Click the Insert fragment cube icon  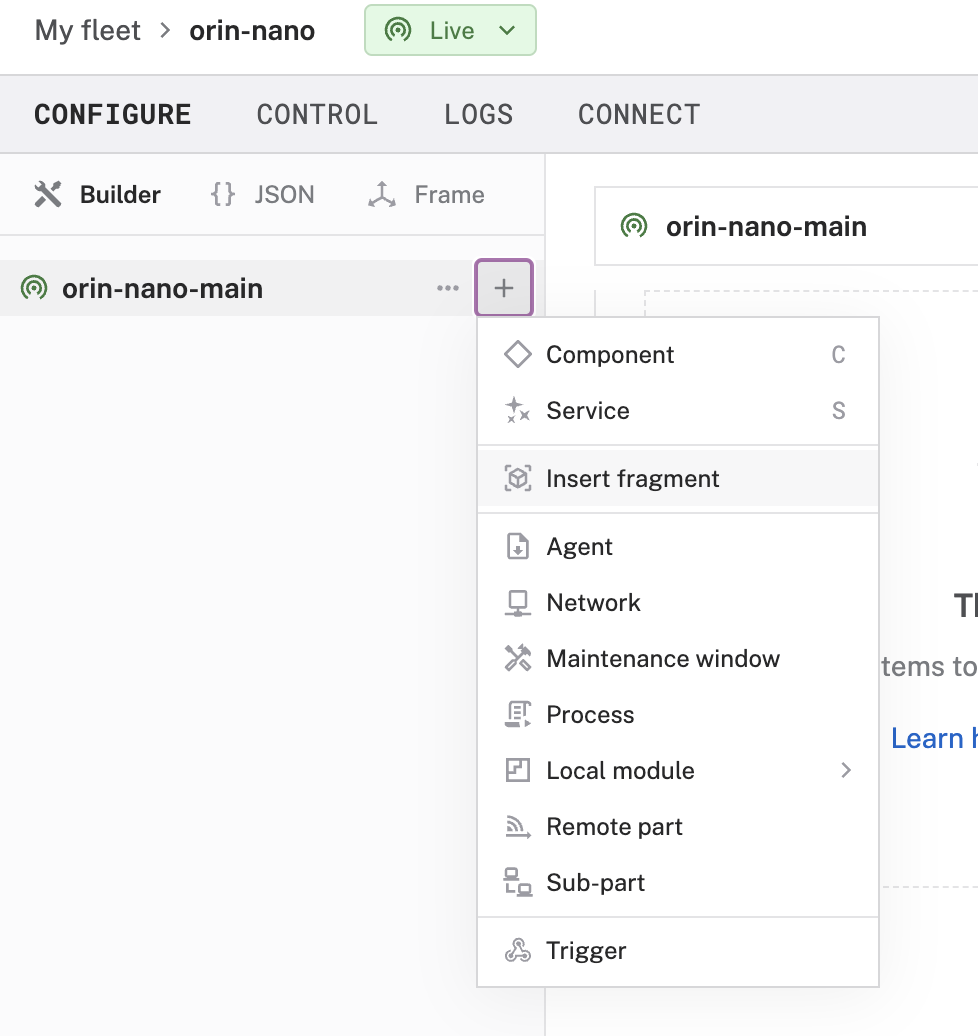point(517,479)
